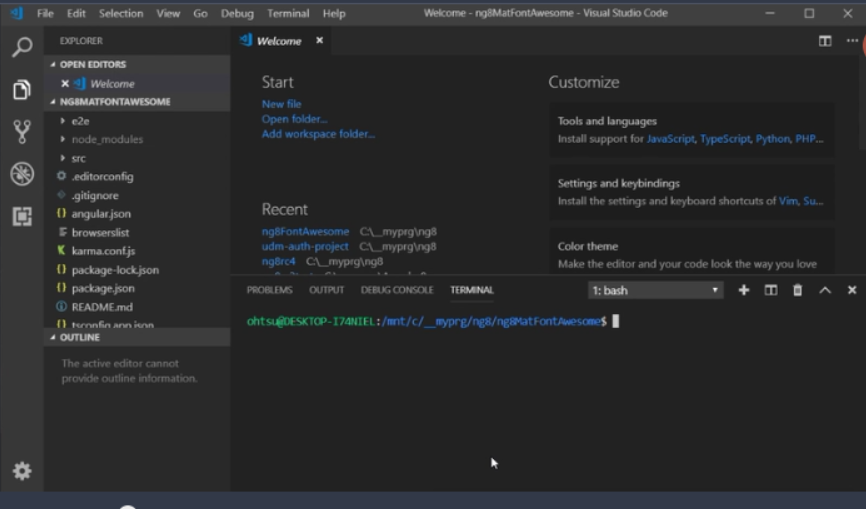
Task: Close Welcome in Open Editors list
Action: tap(65, 83)
